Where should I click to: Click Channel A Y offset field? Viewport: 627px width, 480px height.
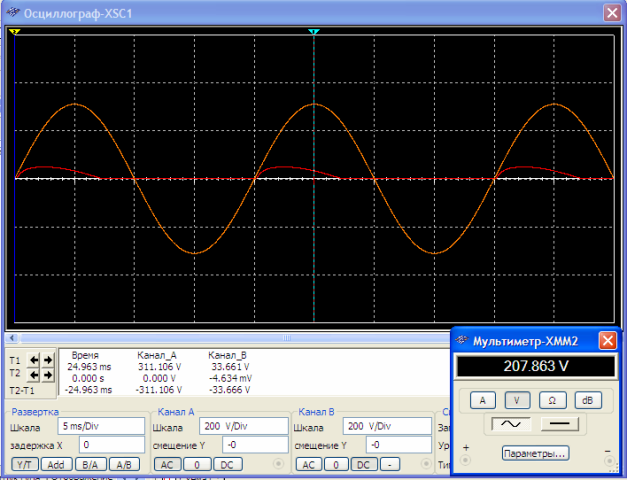(x=255, y=445)
